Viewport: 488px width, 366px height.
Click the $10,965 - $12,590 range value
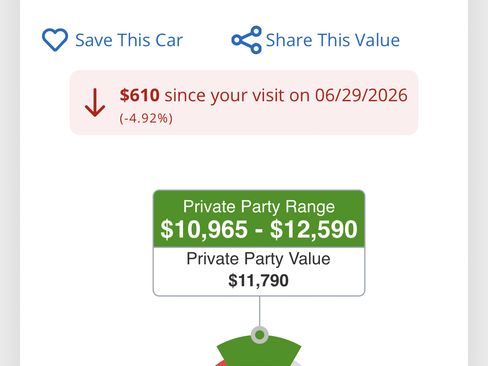pyautogui.click(x=259, y=229)
